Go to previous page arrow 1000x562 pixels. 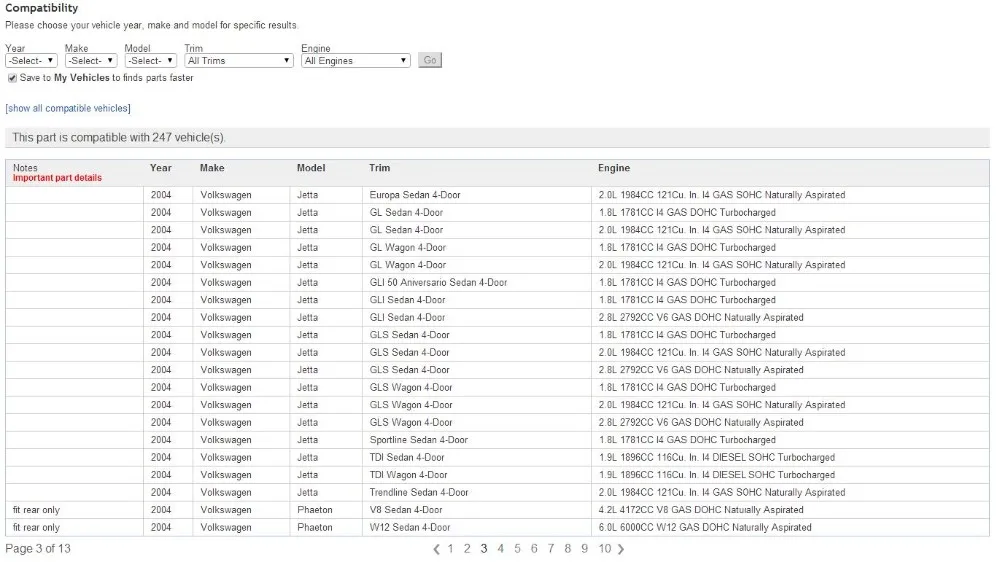point(436,549)
